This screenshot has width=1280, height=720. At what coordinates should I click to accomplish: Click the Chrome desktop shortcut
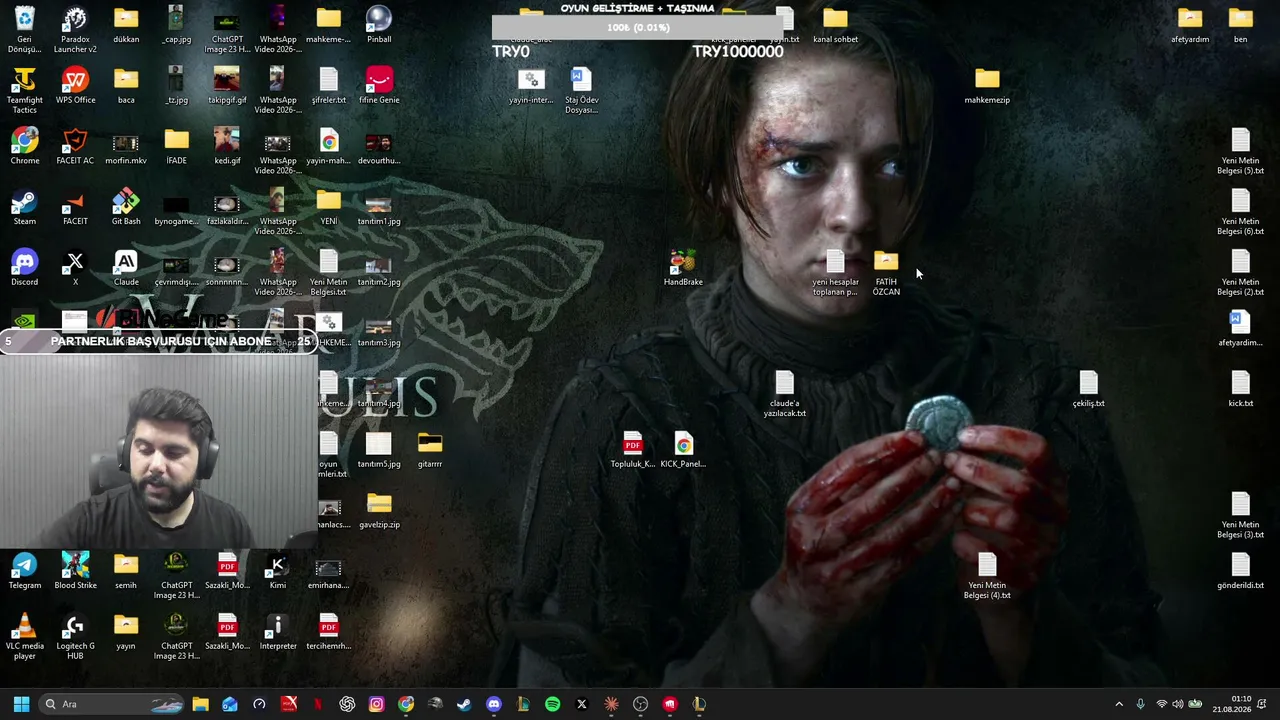click(x=25, y=146)
